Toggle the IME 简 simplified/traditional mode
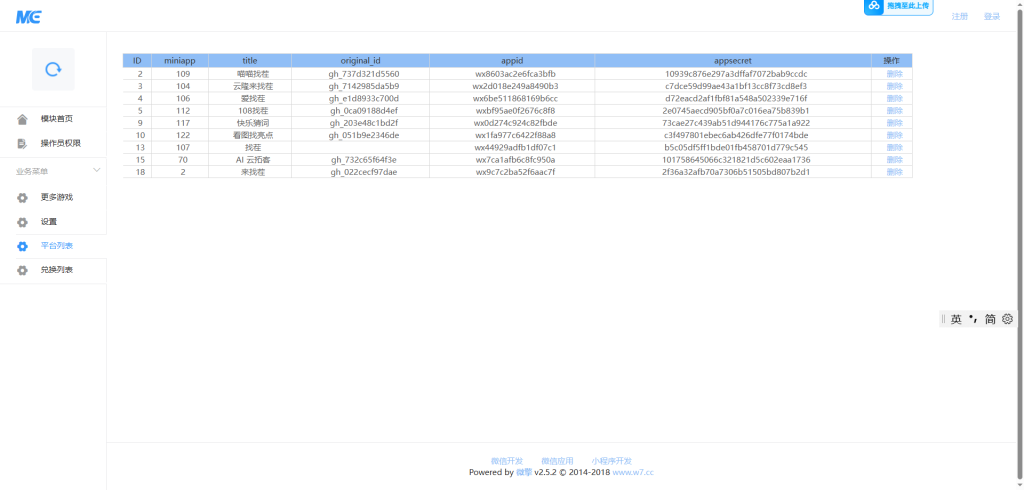This screenshot has height=490, width=1024. click(990, 319)
